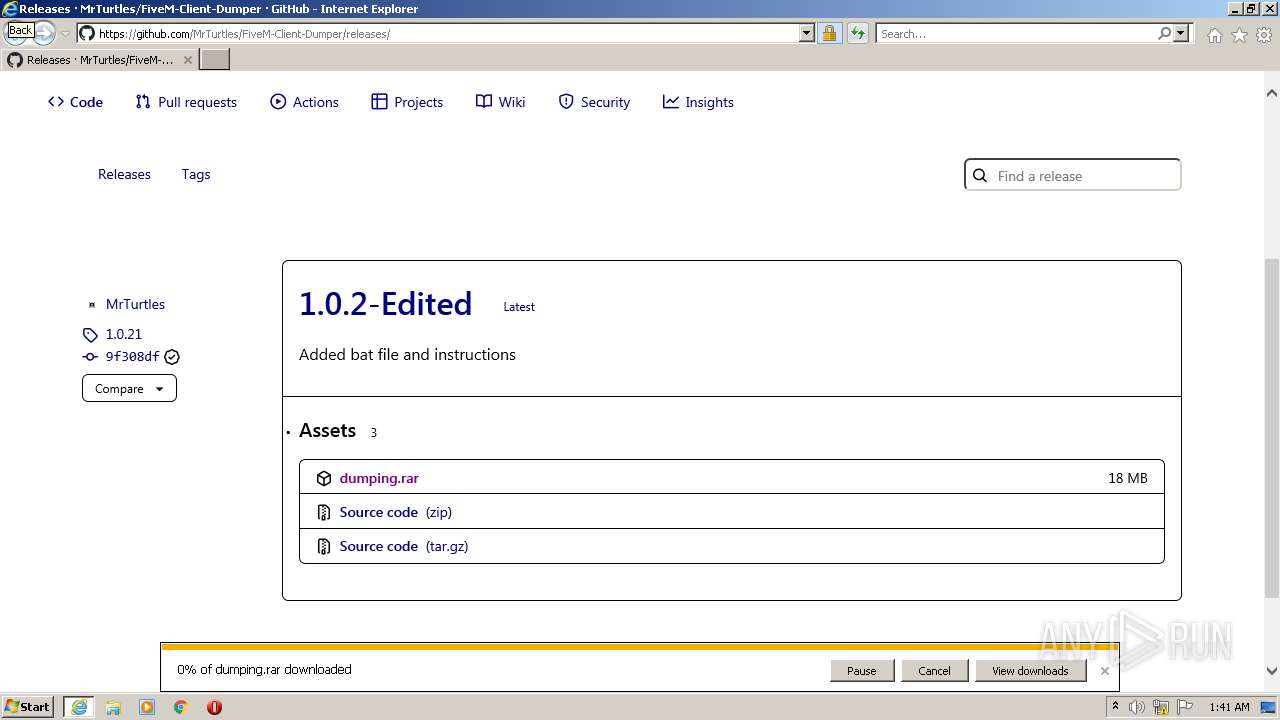
Task: Open tag 1.0.21 link
Action: coord(124,334)
